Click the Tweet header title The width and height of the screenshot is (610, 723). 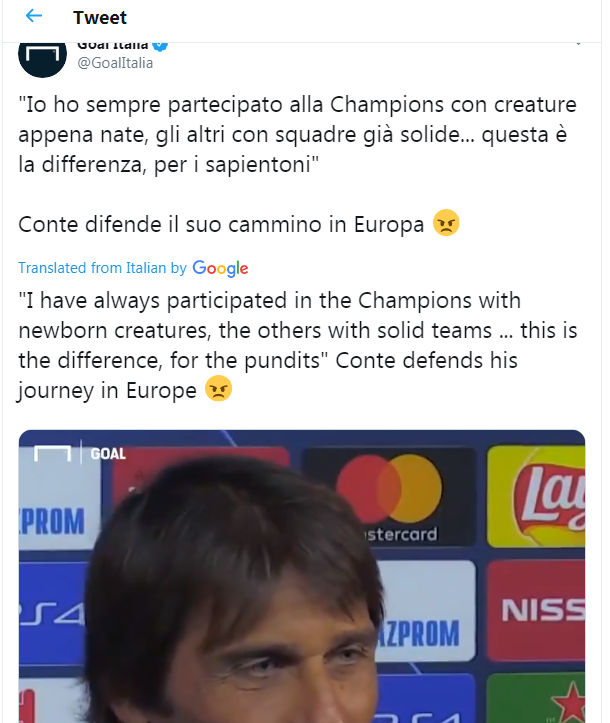click(100, 17)
